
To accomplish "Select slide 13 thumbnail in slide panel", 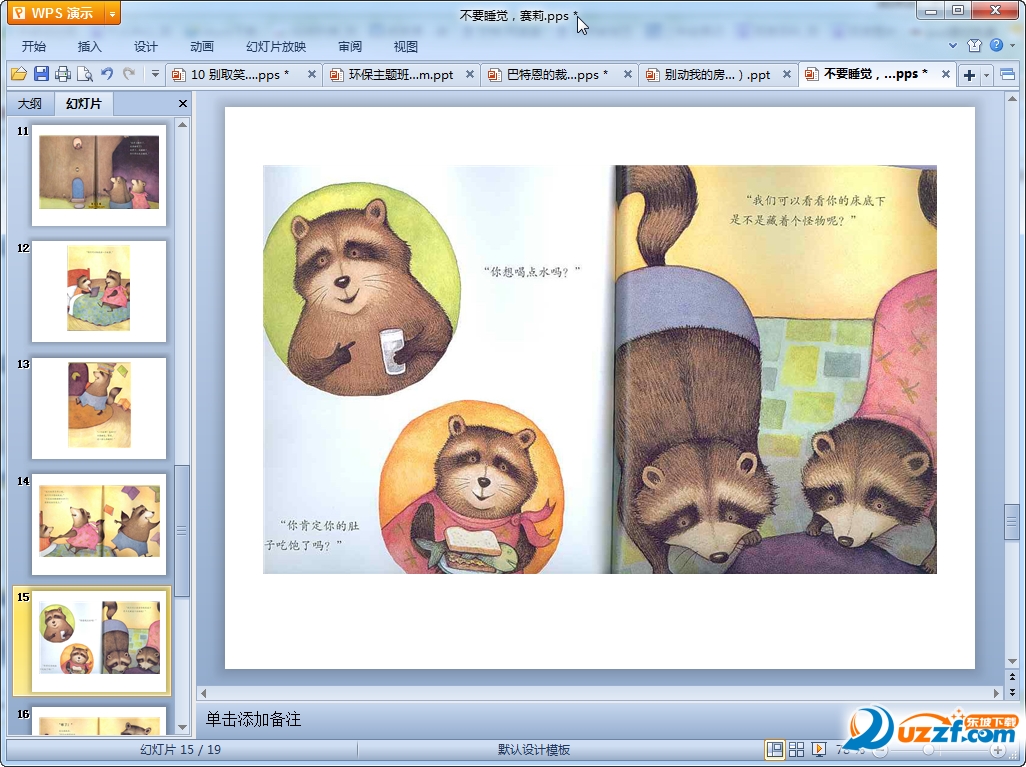I will [x=99, y=408].
